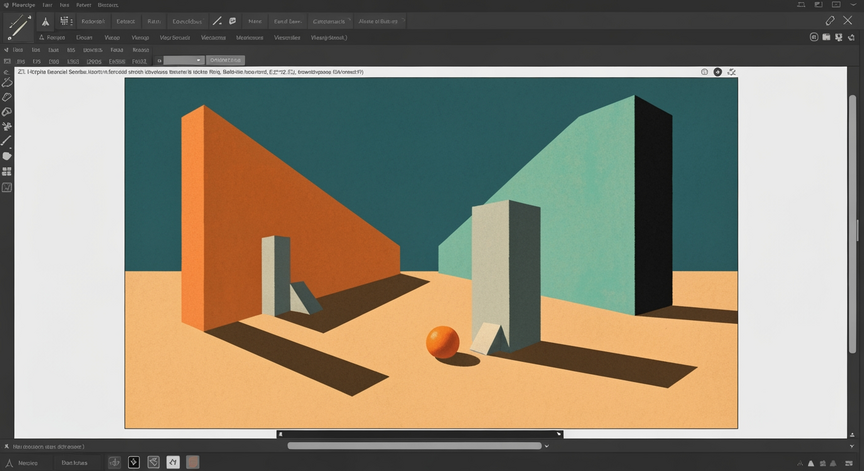
Task: Click the gray button right of the options dropdown
Action: [x=225, y=60]
